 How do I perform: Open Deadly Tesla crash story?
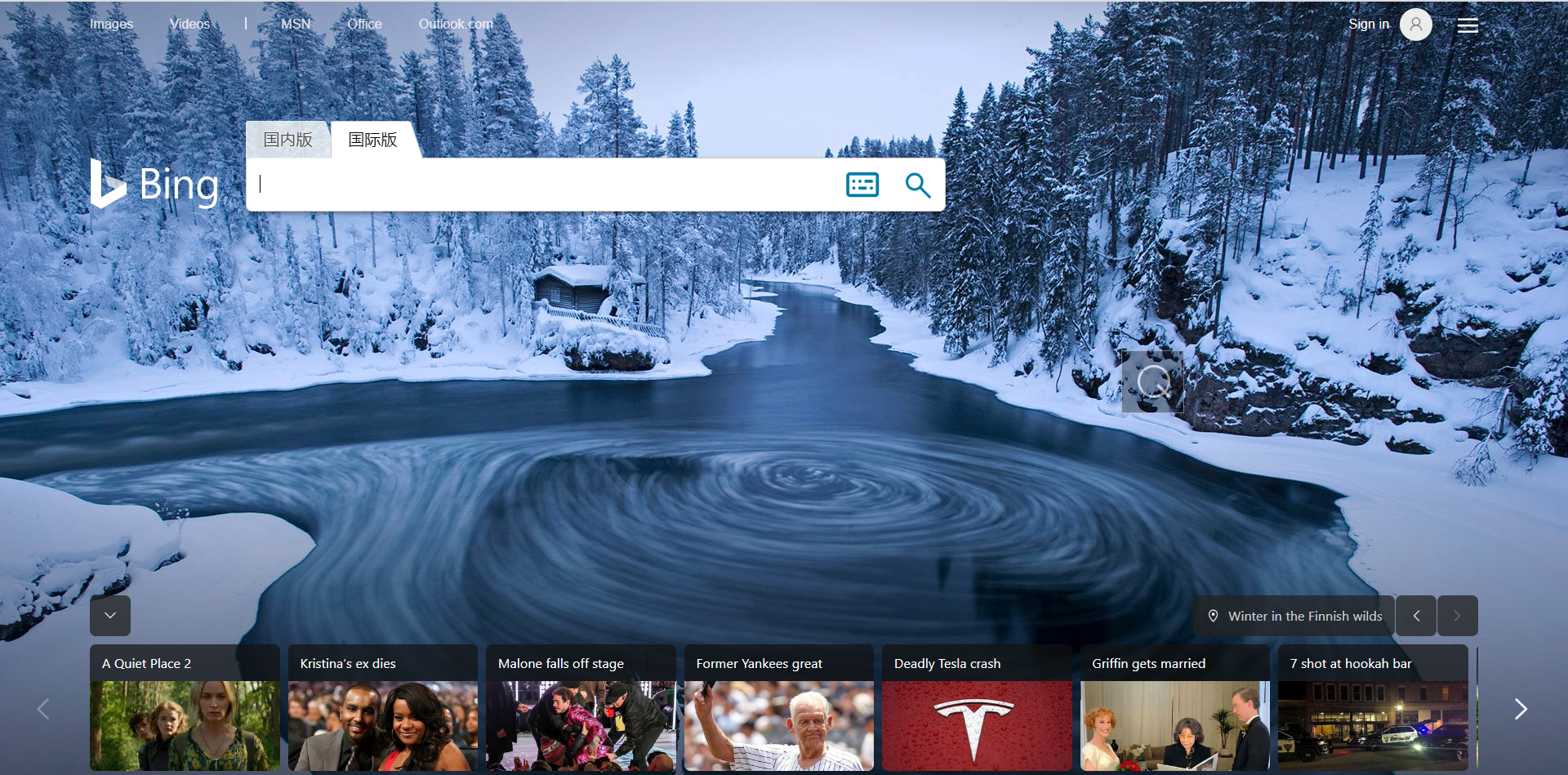977,708
